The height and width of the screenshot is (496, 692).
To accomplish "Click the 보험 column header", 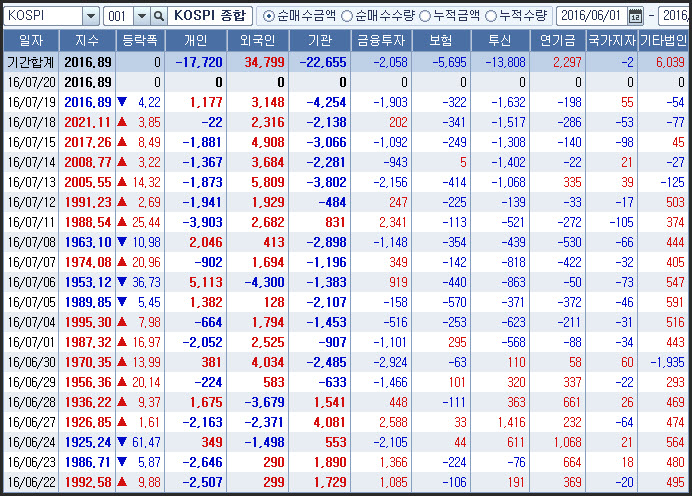I will pos(441,41).
